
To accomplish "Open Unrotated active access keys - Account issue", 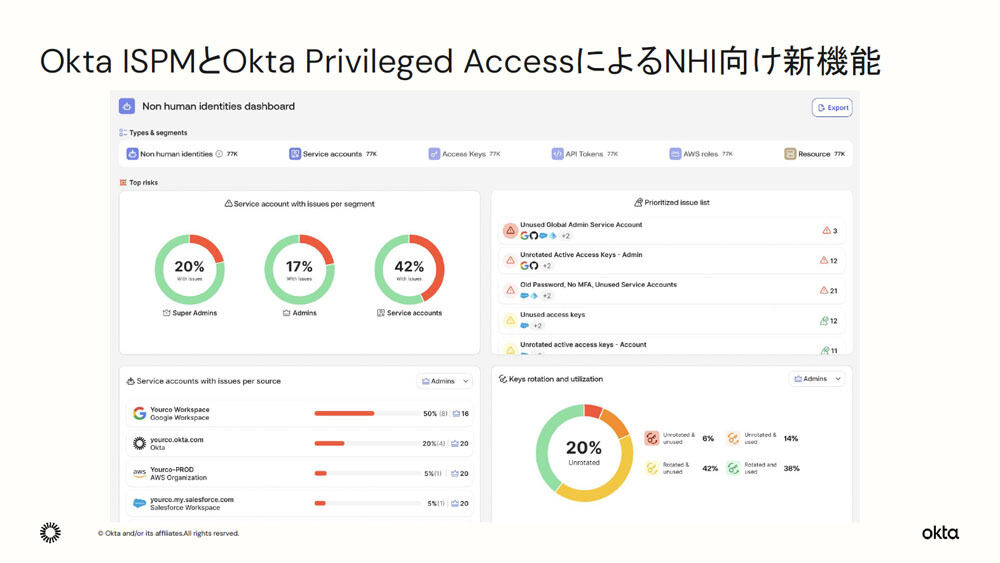I will coord(672,346).
